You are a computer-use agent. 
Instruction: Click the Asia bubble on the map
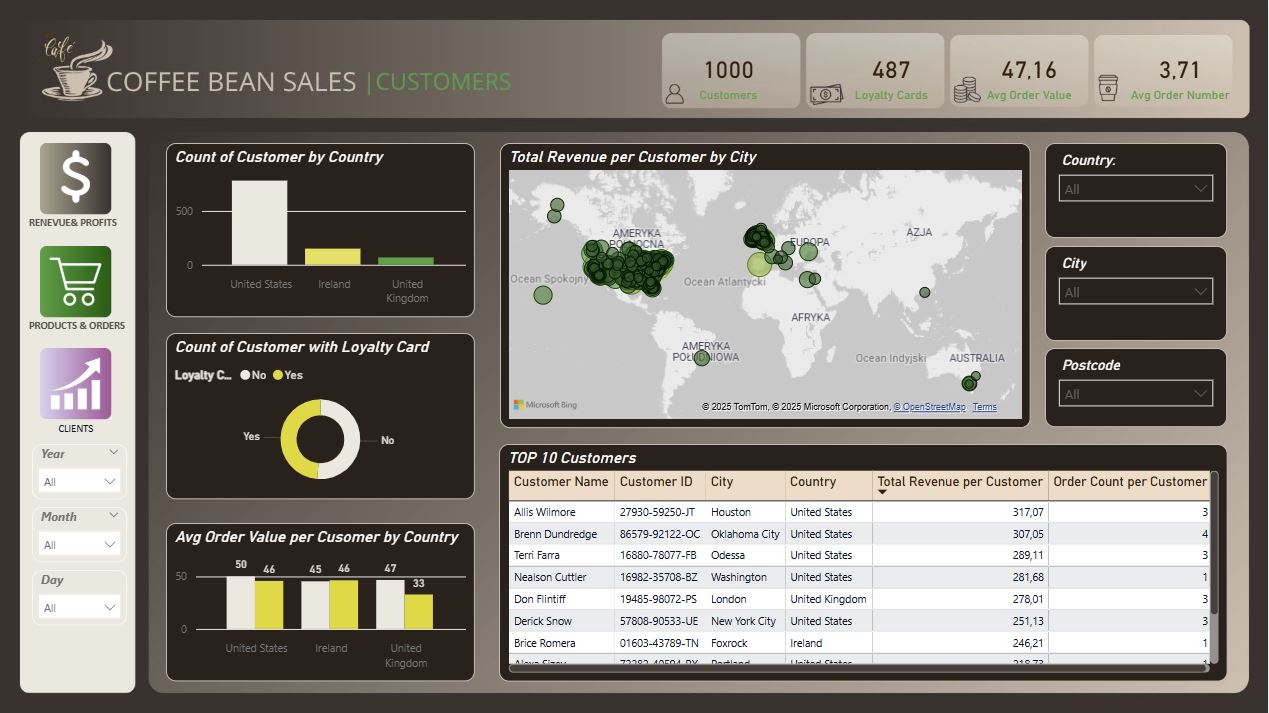[x=924, y=292]
